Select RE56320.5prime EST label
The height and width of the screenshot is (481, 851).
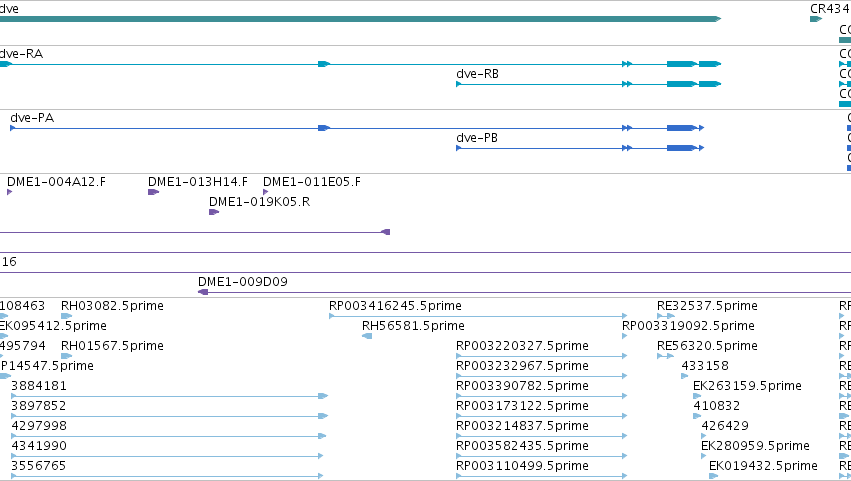coord(707,346)
